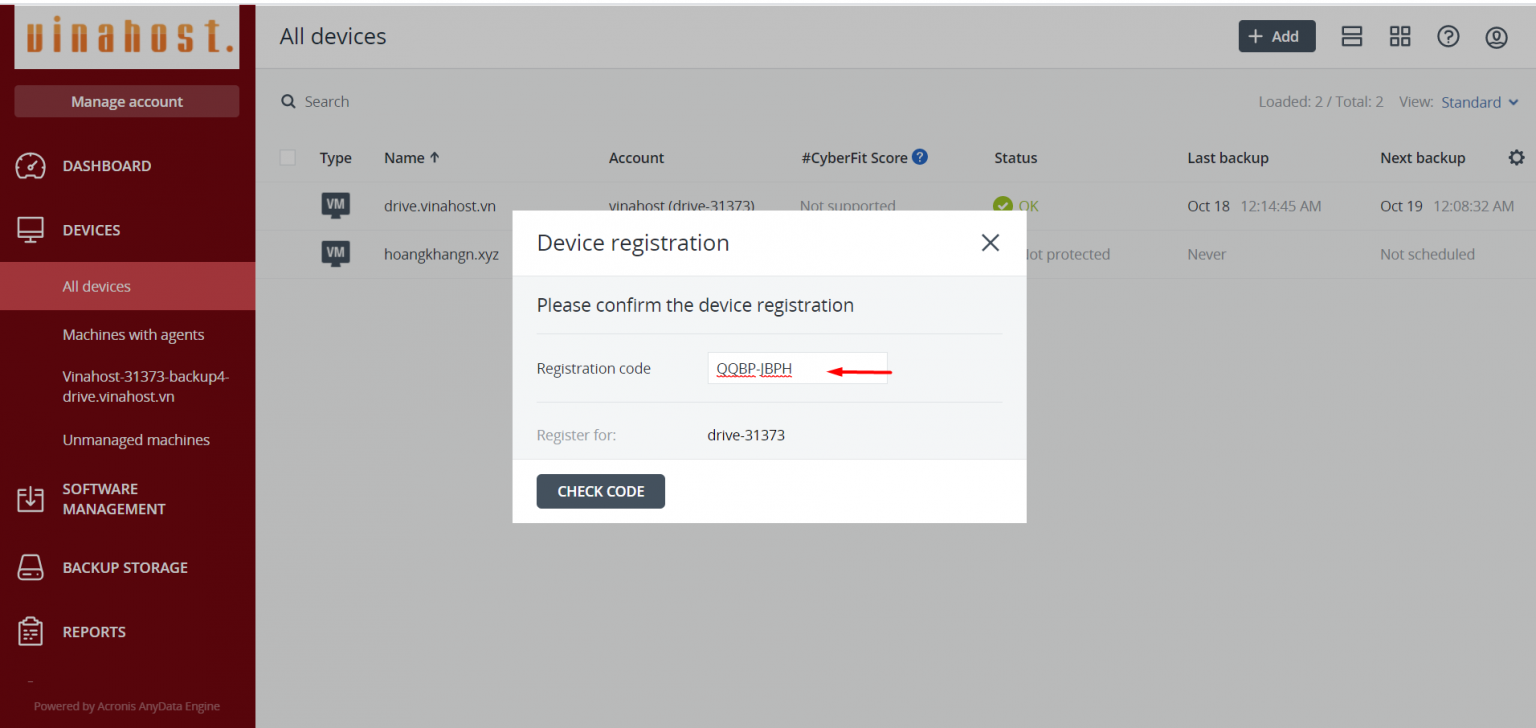The width and height of the screenshot is (1536, 728).
Task: Open the Software Management icon
Action: [31, 499]
